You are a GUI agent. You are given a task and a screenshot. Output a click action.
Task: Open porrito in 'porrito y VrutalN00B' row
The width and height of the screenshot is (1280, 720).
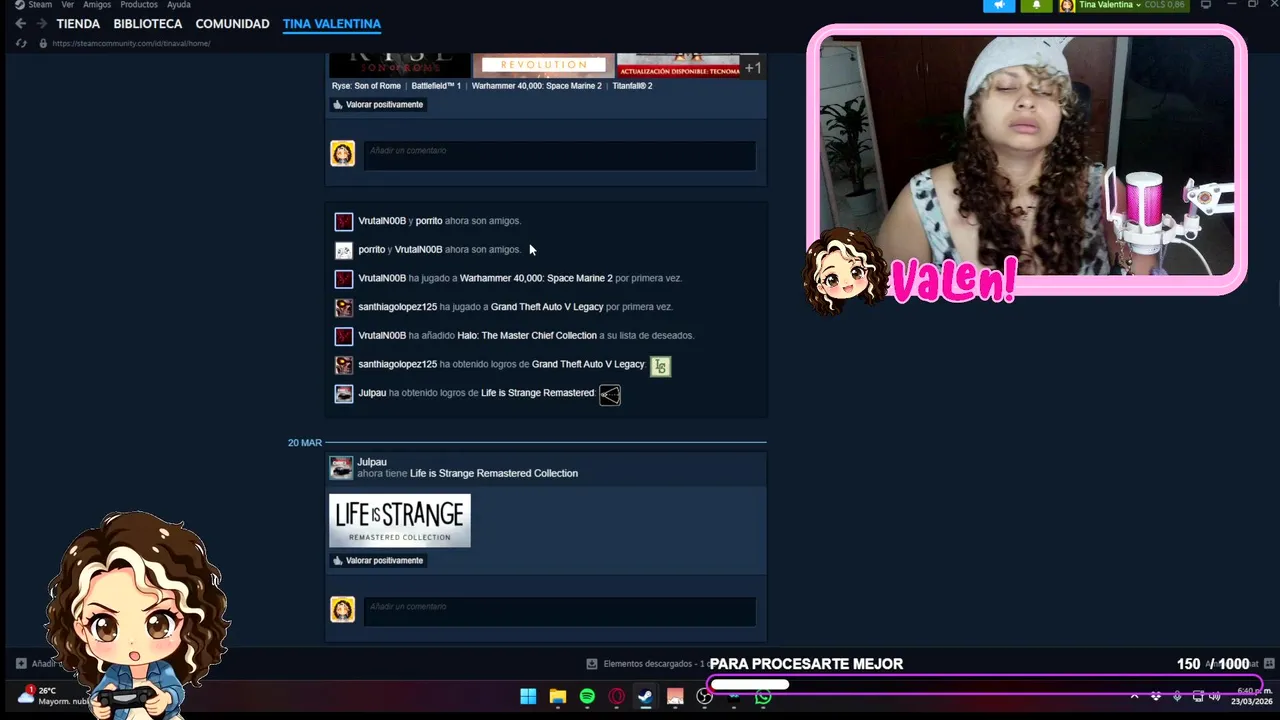372,250
